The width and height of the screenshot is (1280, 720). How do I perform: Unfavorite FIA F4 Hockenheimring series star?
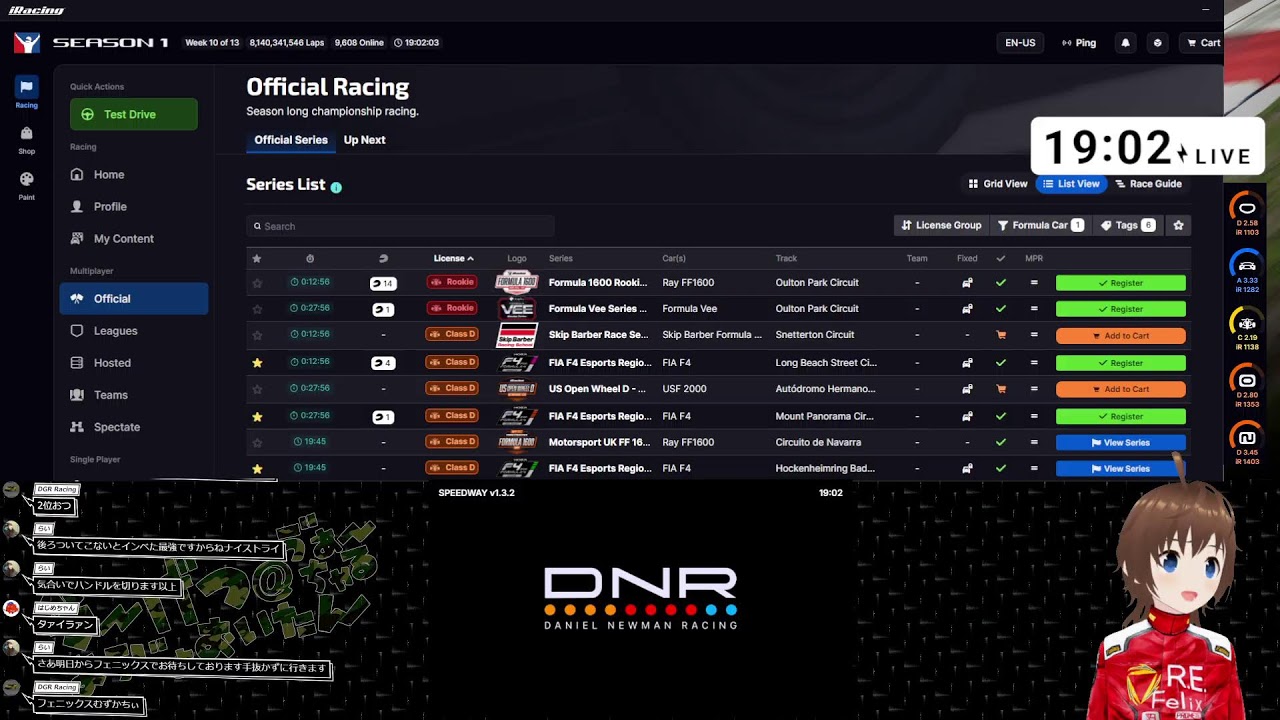coord(257,468)
